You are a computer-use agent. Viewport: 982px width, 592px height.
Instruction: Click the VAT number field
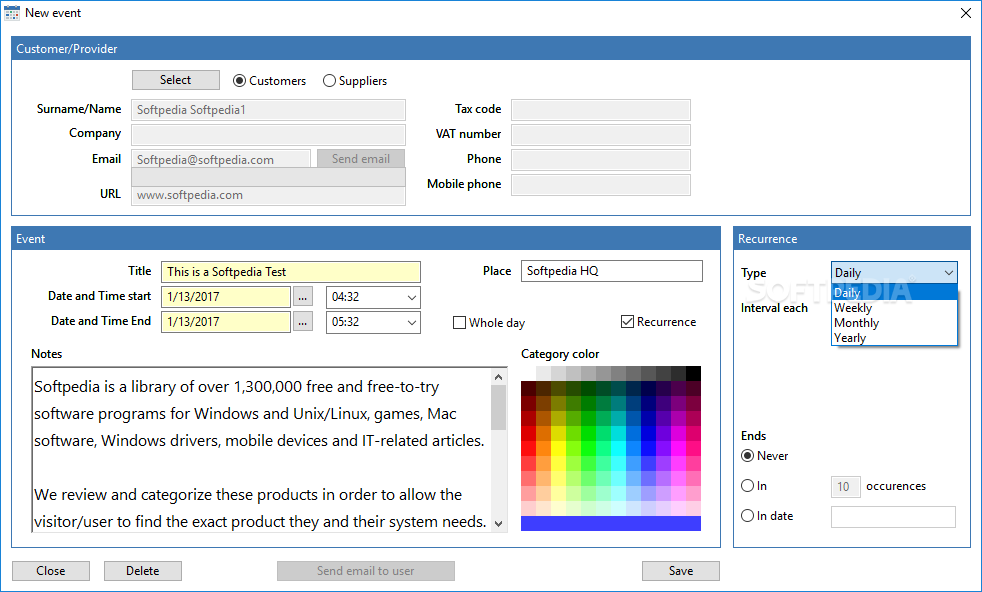click(601, 135)
